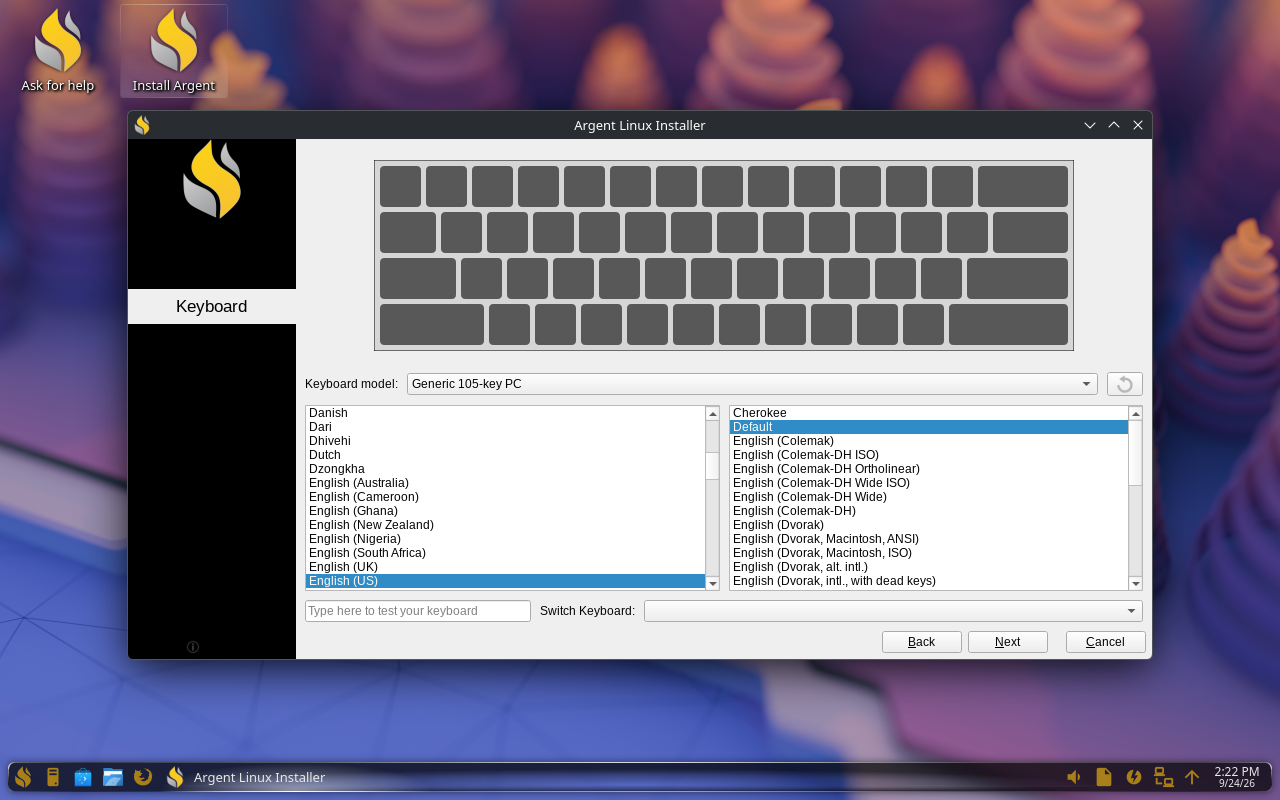The width and height of the screenshot is (1280, 800).
Task: Click the variant list scrollbar thumb
Action: [1135, 453]
